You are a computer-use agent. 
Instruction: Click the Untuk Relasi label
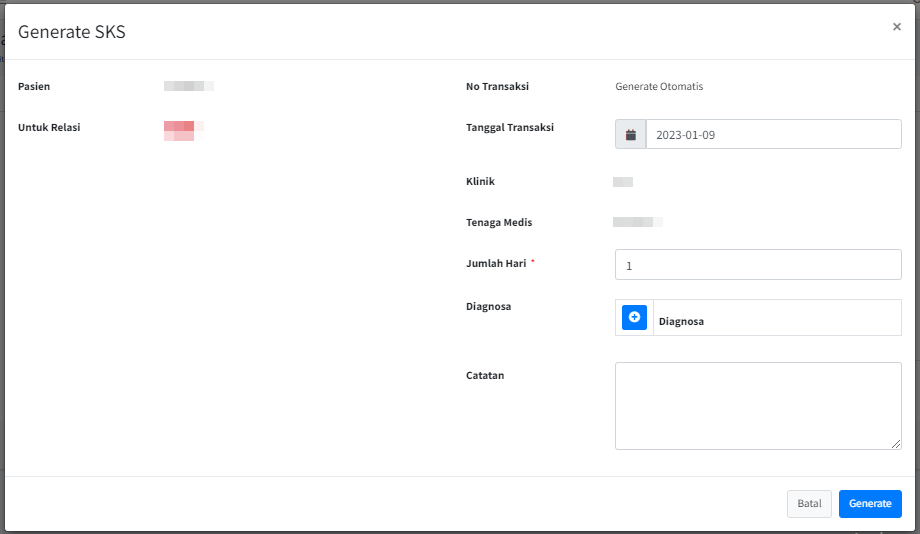point(49,128)
